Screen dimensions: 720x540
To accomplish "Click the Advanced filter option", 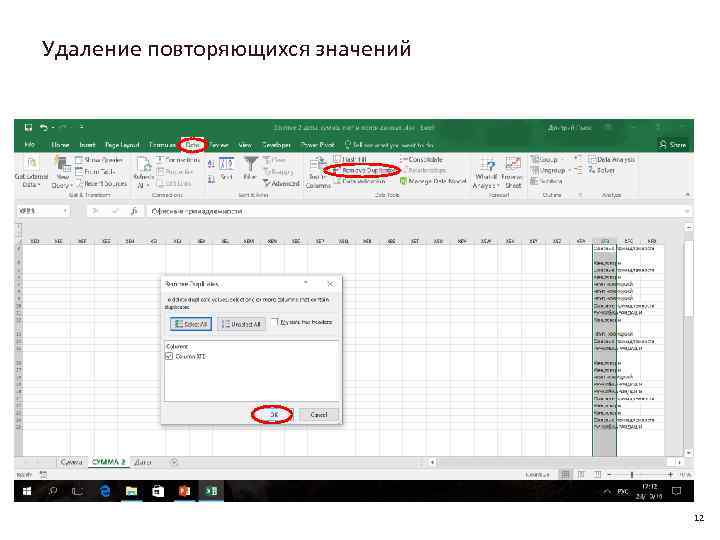I will point(281,183).
